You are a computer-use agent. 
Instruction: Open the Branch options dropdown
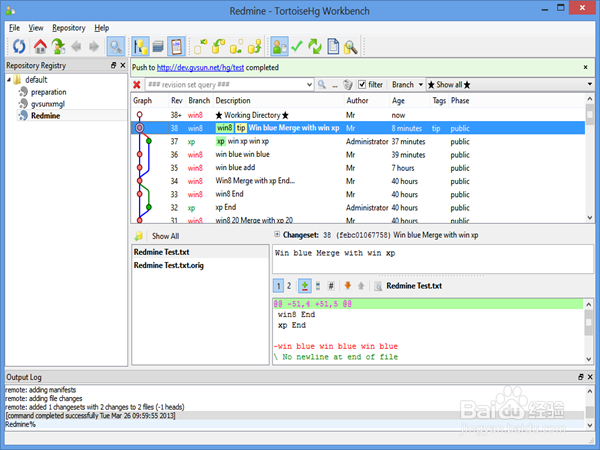point(406,85)
